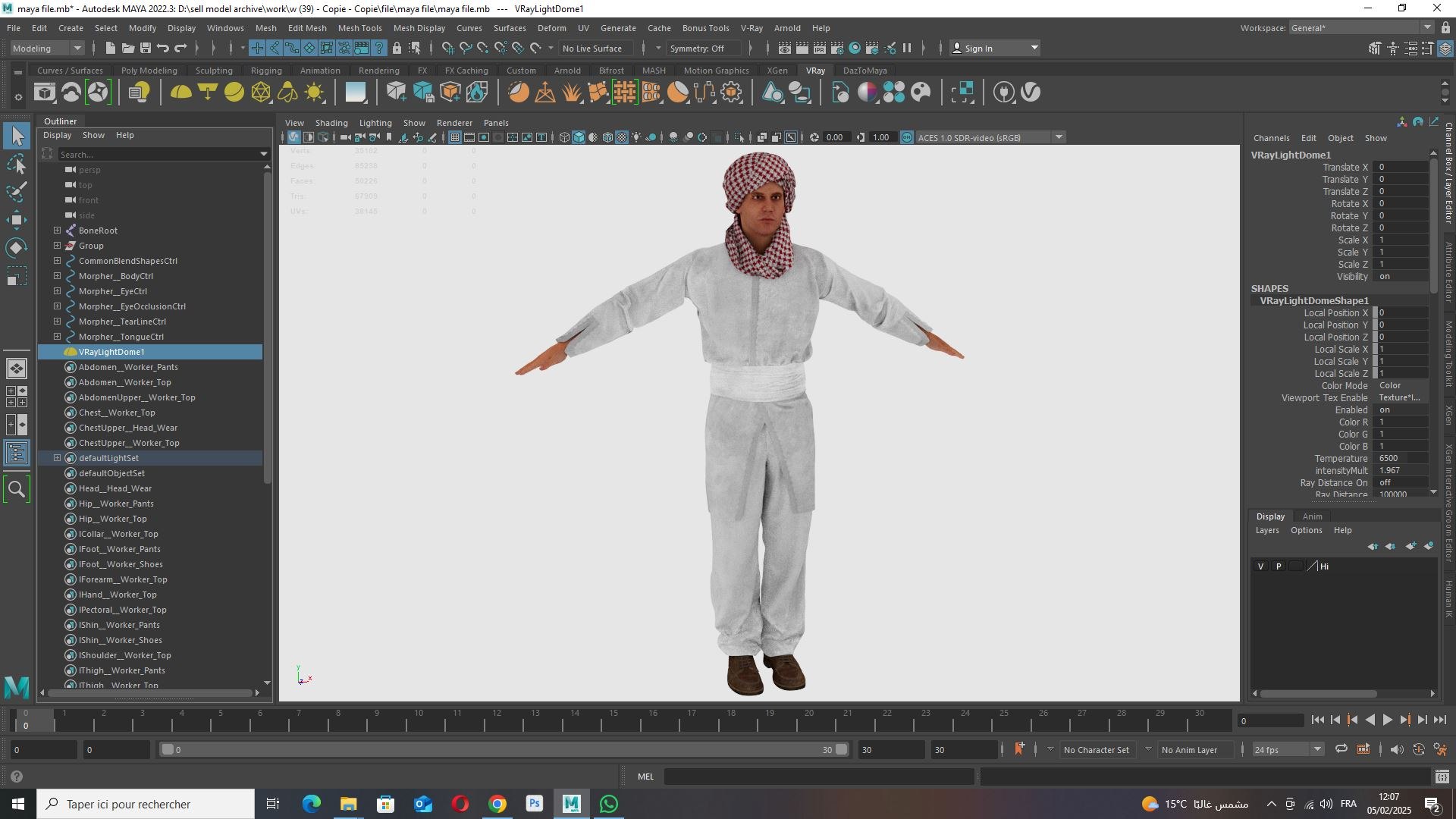The image size is (1456, 819).
Task: Expand Morpher__BodyCtrl in Outliner
Action: [57, 276]
